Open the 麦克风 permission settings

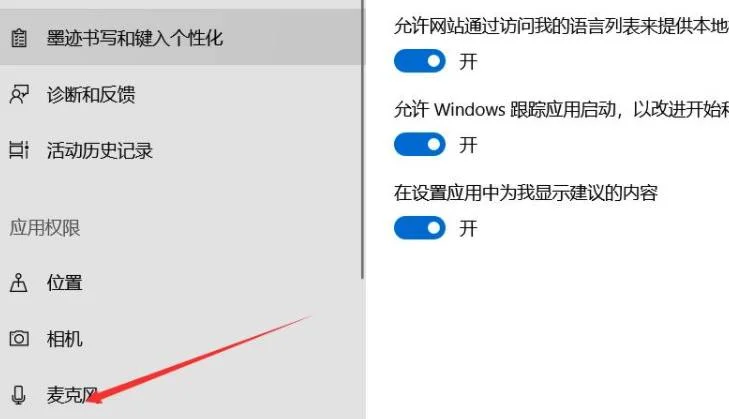pos(181,395)
